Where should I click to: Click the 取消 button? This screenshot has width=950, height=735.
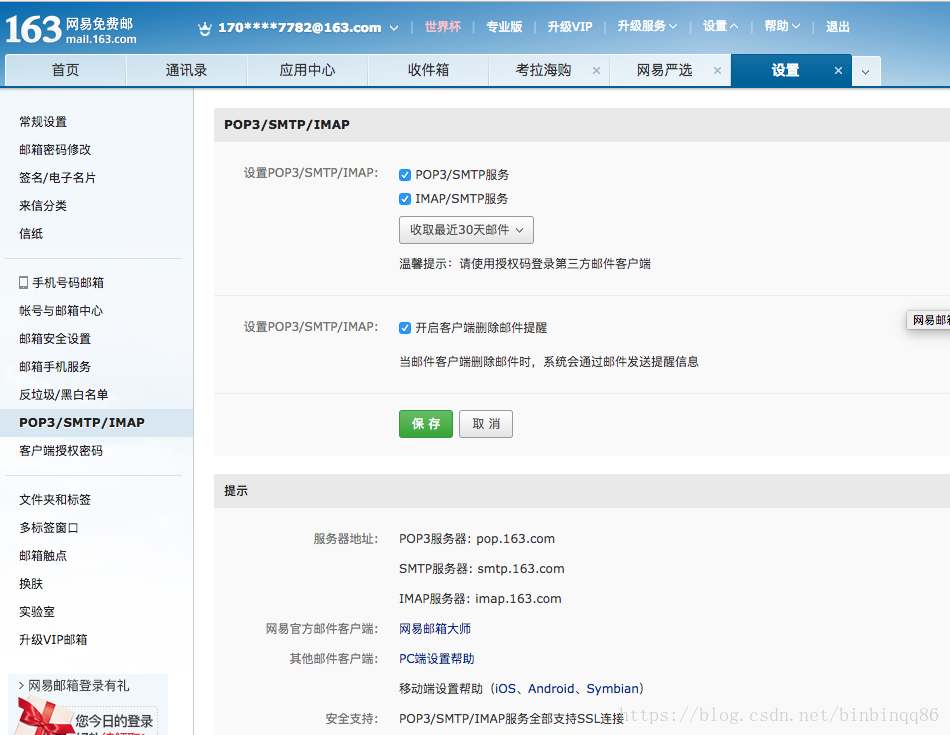pyautogui.click(x=486, y=424)
